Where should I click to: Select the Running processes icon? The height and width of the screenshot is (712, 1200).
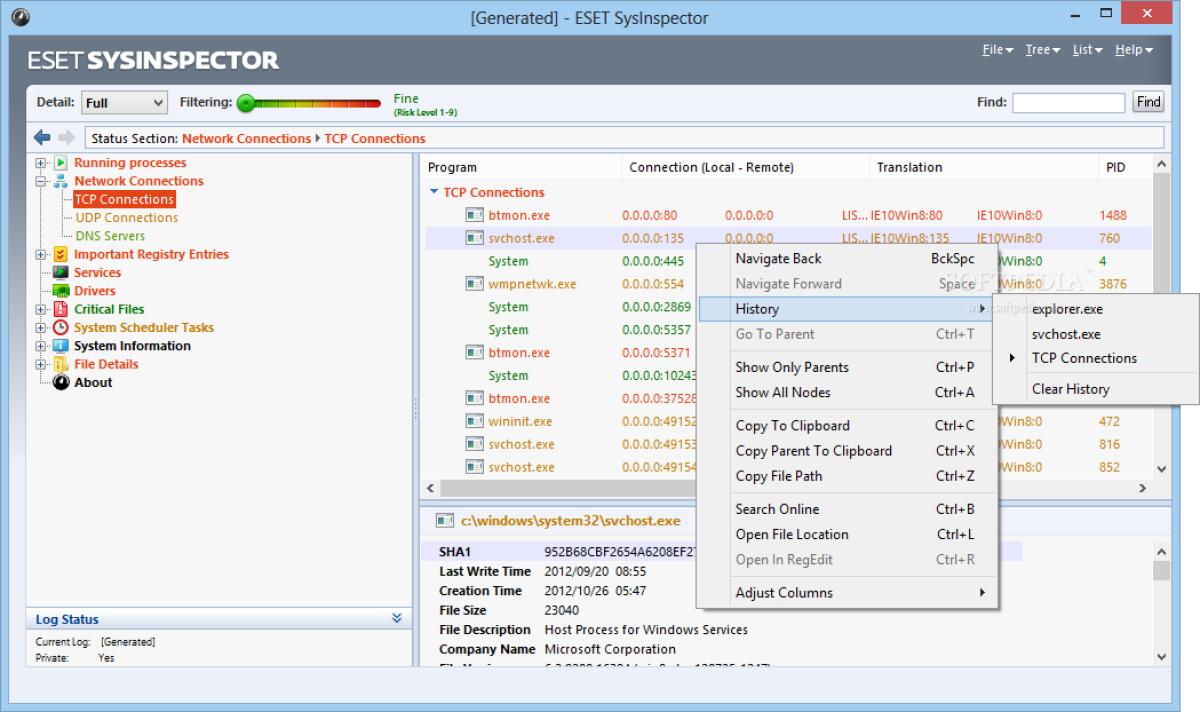coord(63,162)
